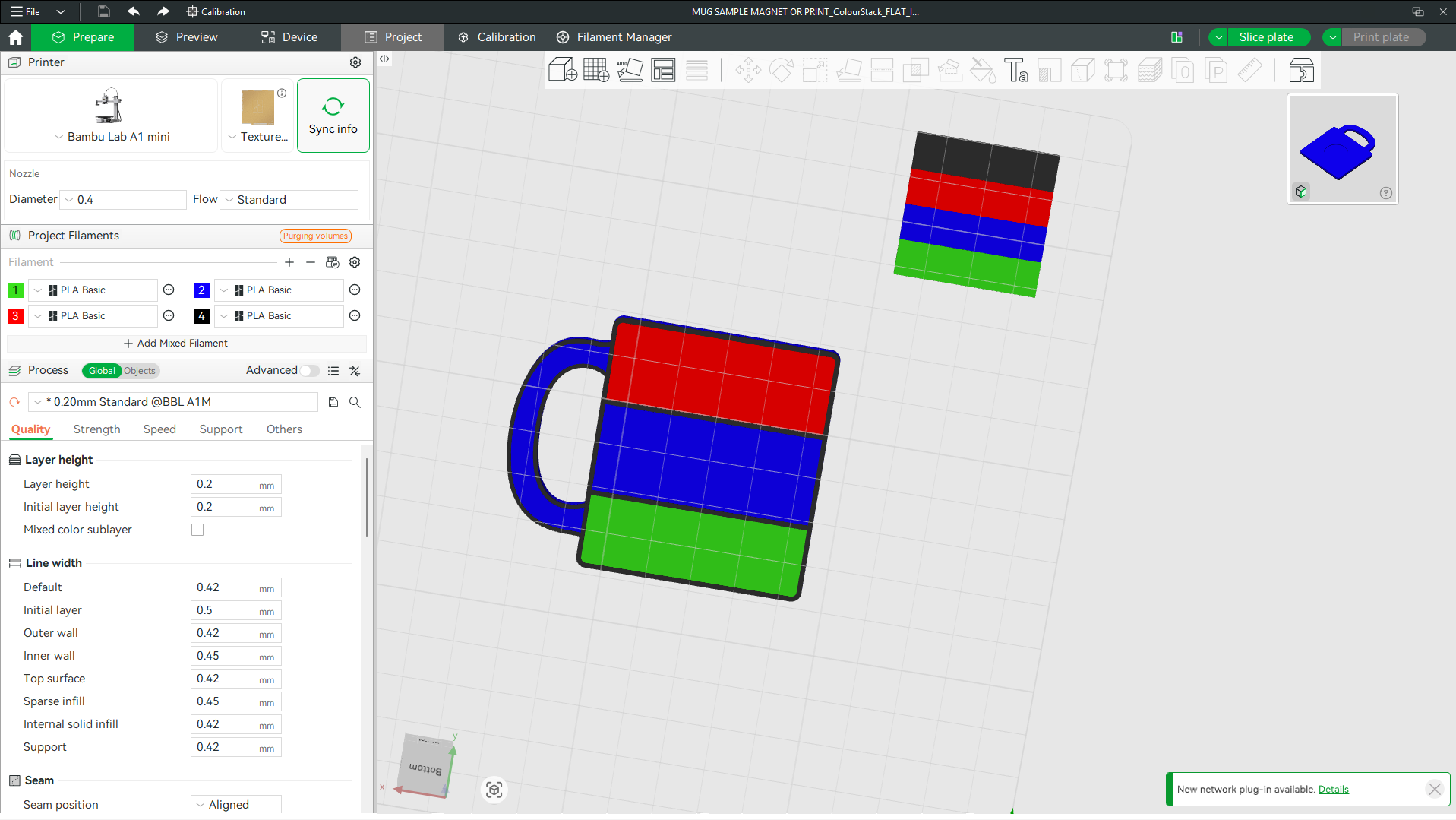Viewport: 1456px width, 820px height.
Task: Click the settings list view icon
Action: pyautogui.click(x=333, y=371)
